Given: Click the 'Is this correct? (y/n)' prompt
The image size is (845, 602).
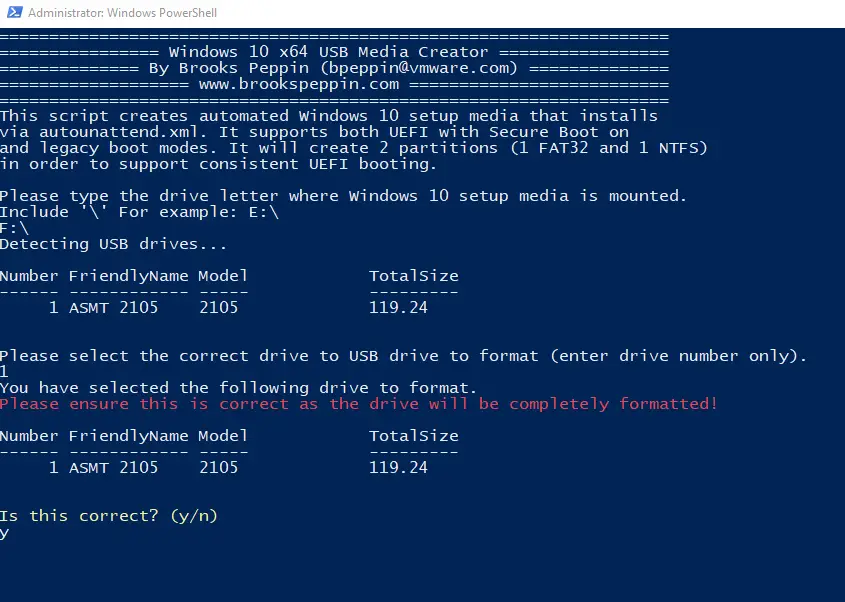Looking at the screenshot, I should [x=108, y=516].
